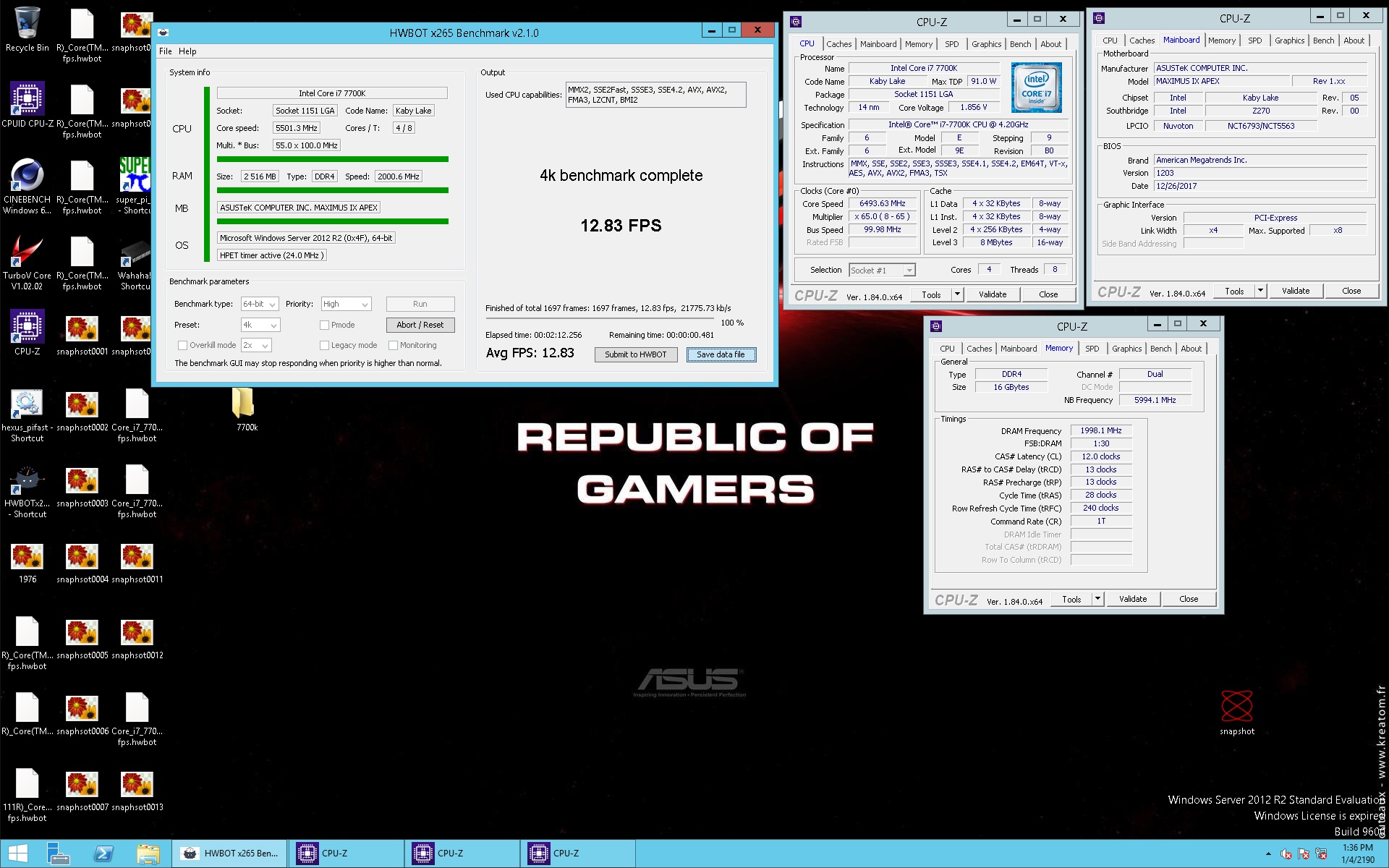Click Validate in CPU-Z CPU window
Viewport: 1389px width, 868px height.
(x=993, y=294)
